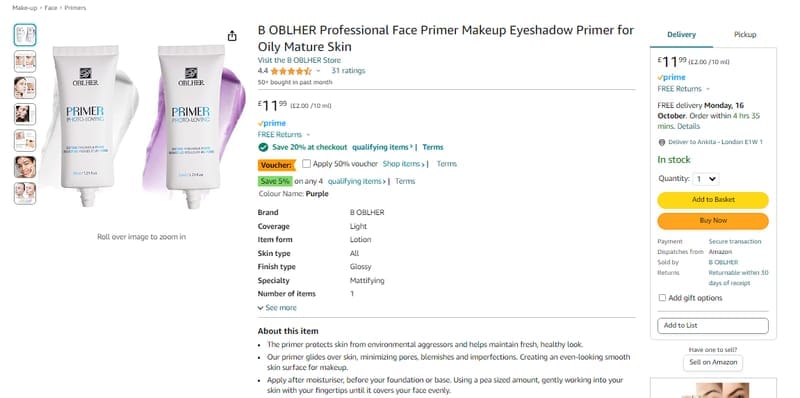This screenshot has height=398, width=800.
Task: Click the Buy Now button
Action: (713, 221)
